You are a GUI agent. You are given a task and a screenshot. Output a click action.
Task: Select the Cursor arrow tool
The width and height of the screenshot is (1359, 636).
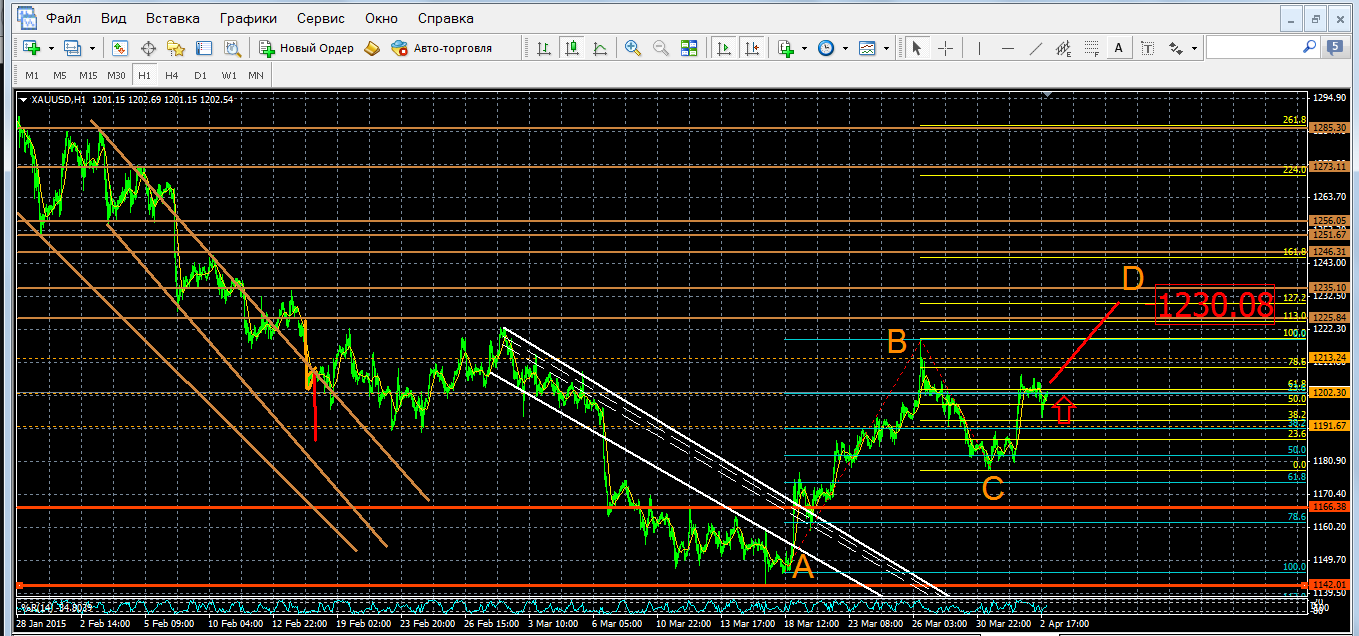[915, 48]
